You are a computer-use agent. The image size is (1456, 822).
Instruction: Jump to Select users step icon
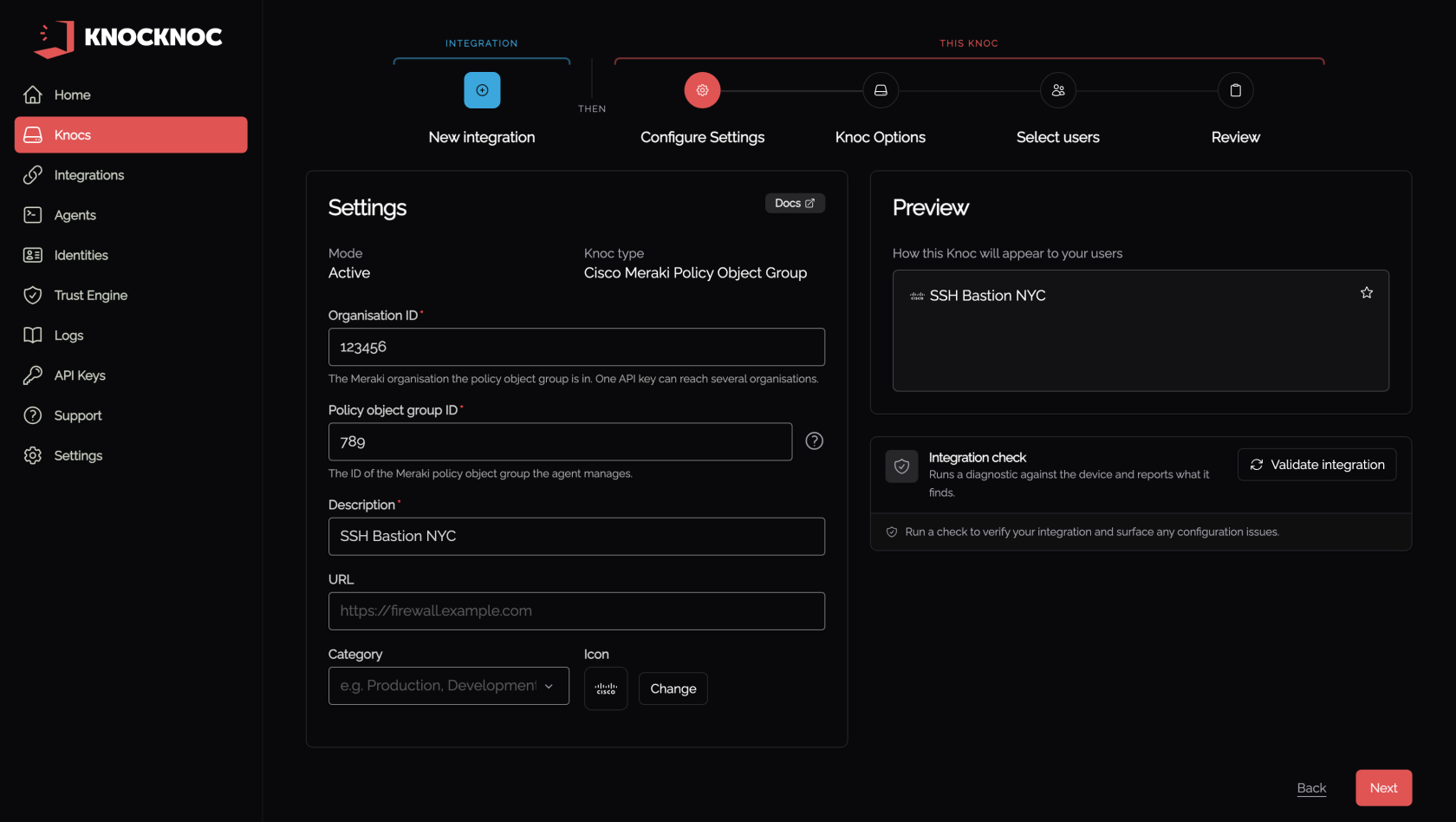tap(1058, 90)
